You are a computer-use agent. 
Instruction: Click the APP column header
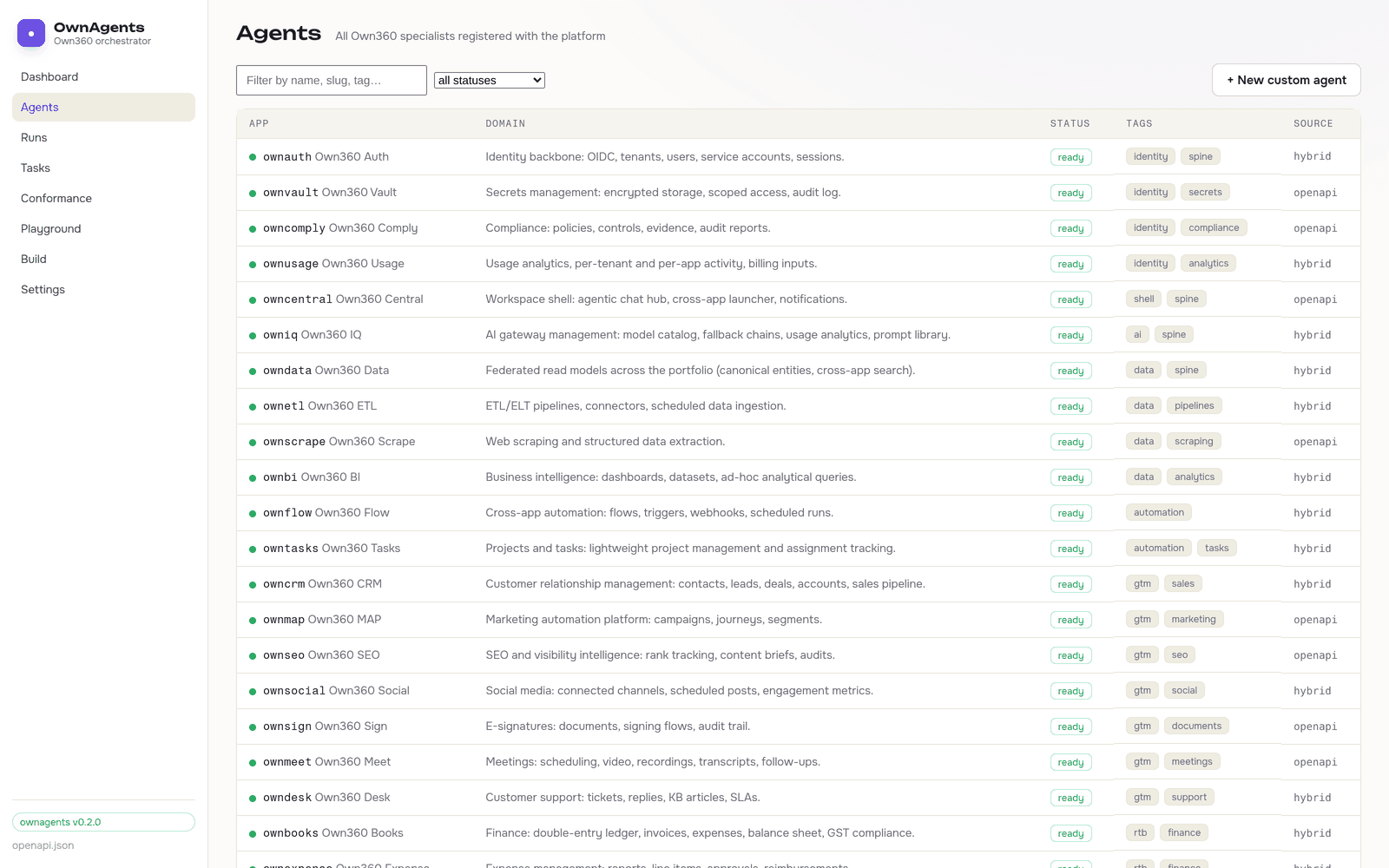pyautogui.click(x=259, y=124)
